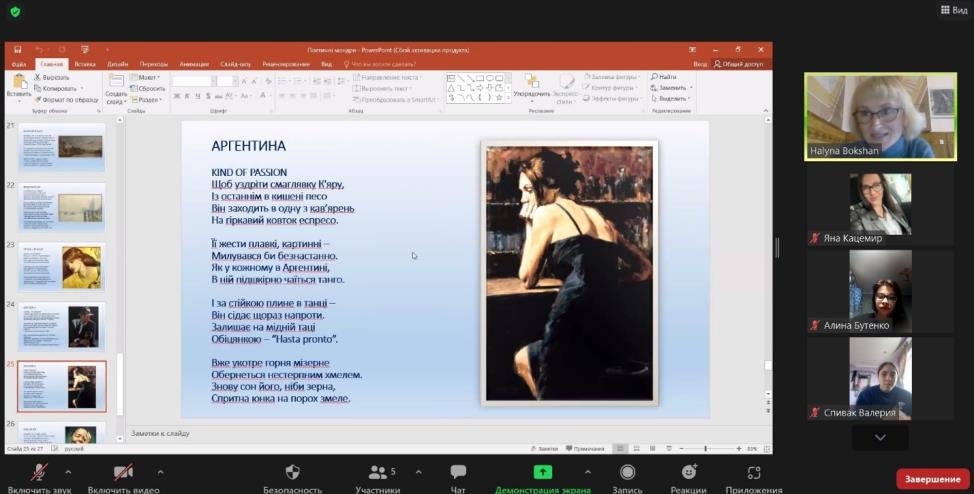
Task: Expand screen share options arrow
Action: coord(588,472)
